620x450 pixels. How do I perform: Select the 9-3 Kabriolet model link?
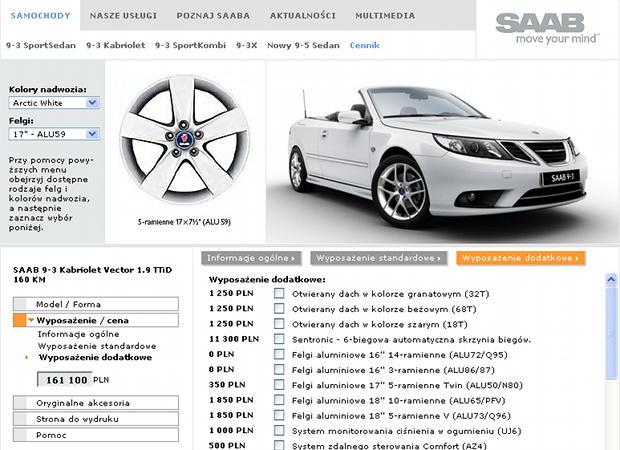pos(116,45)
